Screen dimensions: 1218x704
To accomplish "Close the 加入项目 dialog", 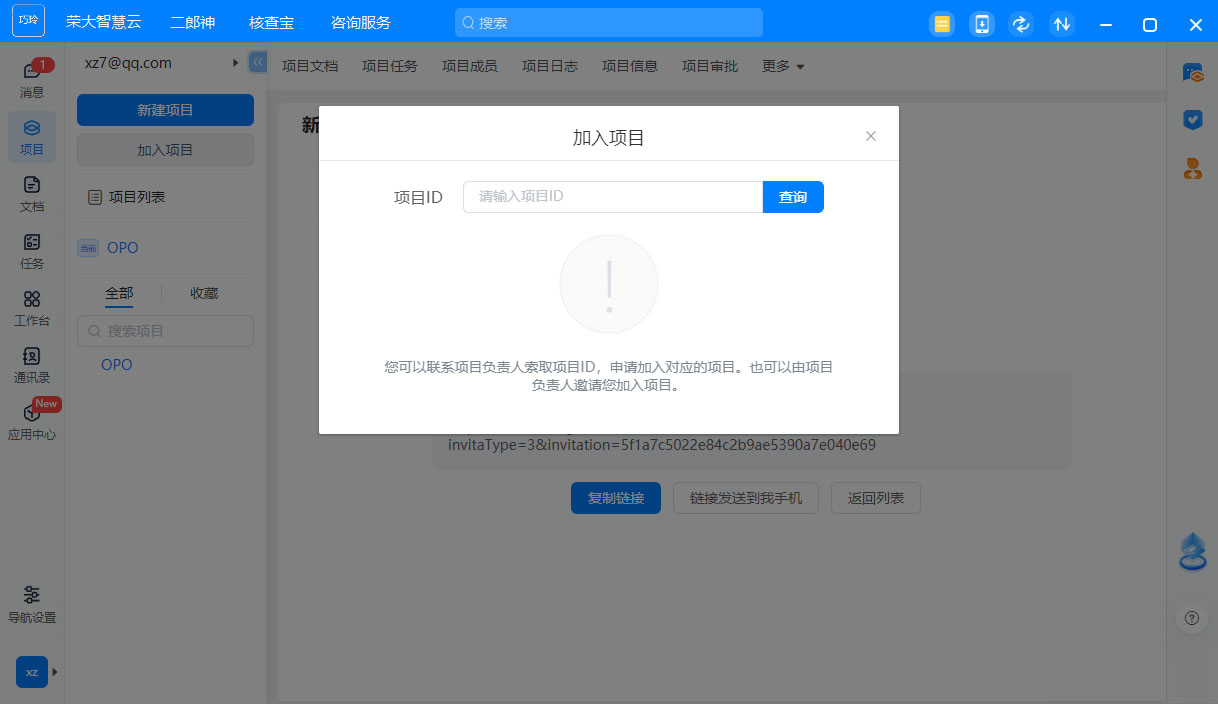I will pos(870,136).
